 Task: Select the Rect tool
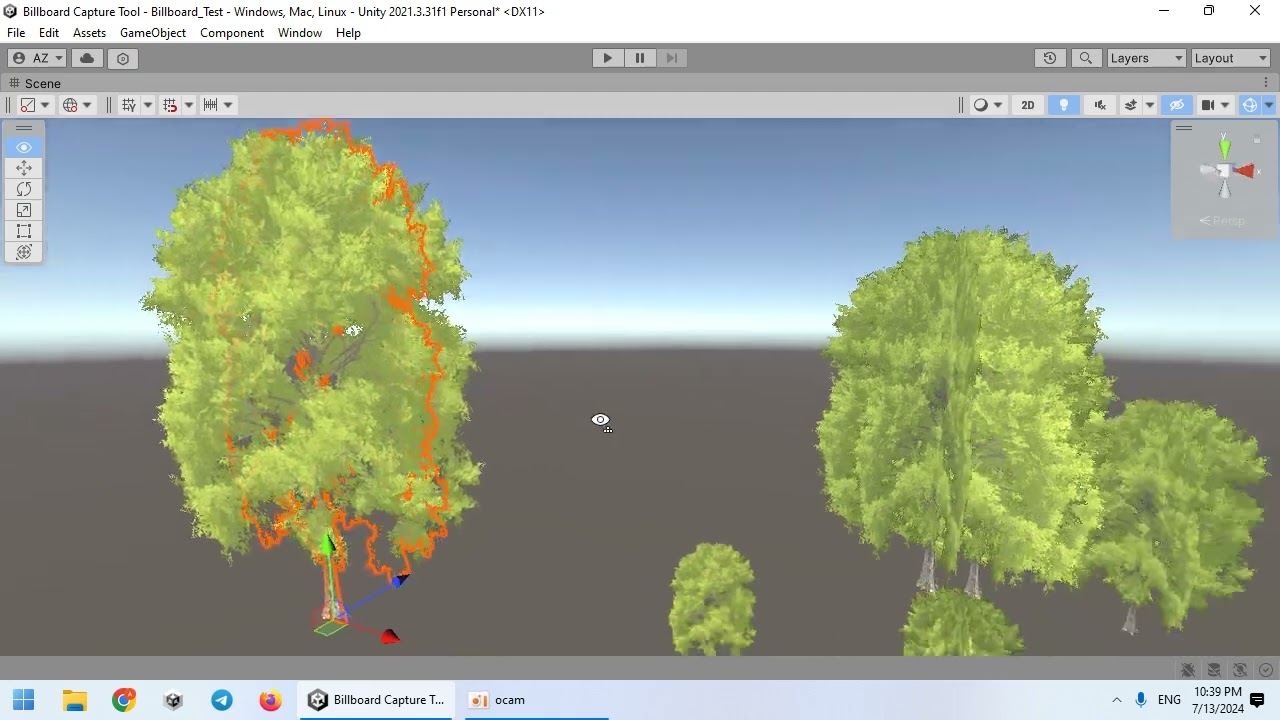tap(24, 231)
